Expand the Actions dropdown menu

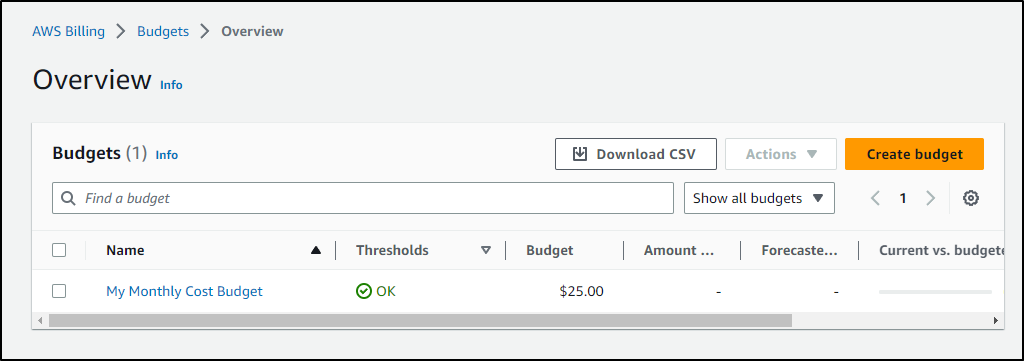coord(781,154)
